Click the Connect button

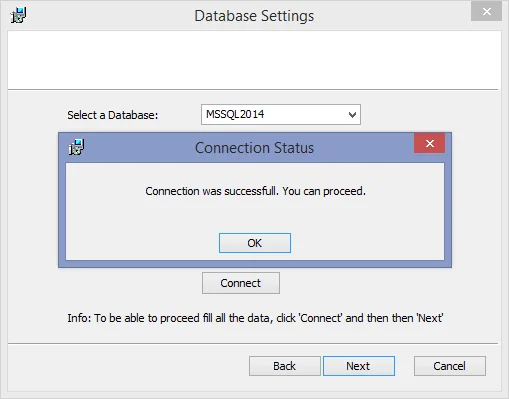[241, 283]
